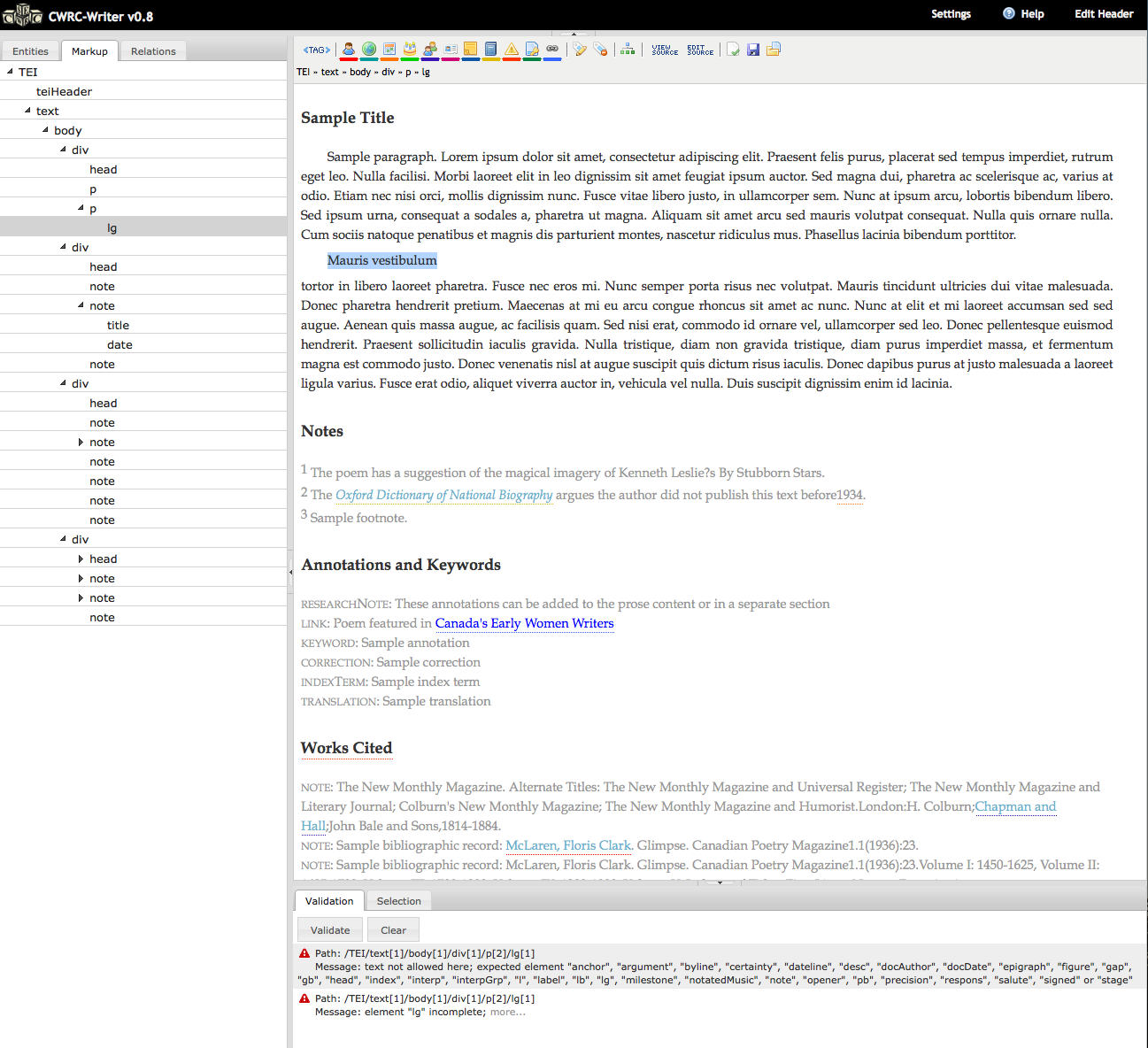This screenshot has height=1048, width=1148.
Task: Switch to the Selection tab
Action: tap(398, 900)
